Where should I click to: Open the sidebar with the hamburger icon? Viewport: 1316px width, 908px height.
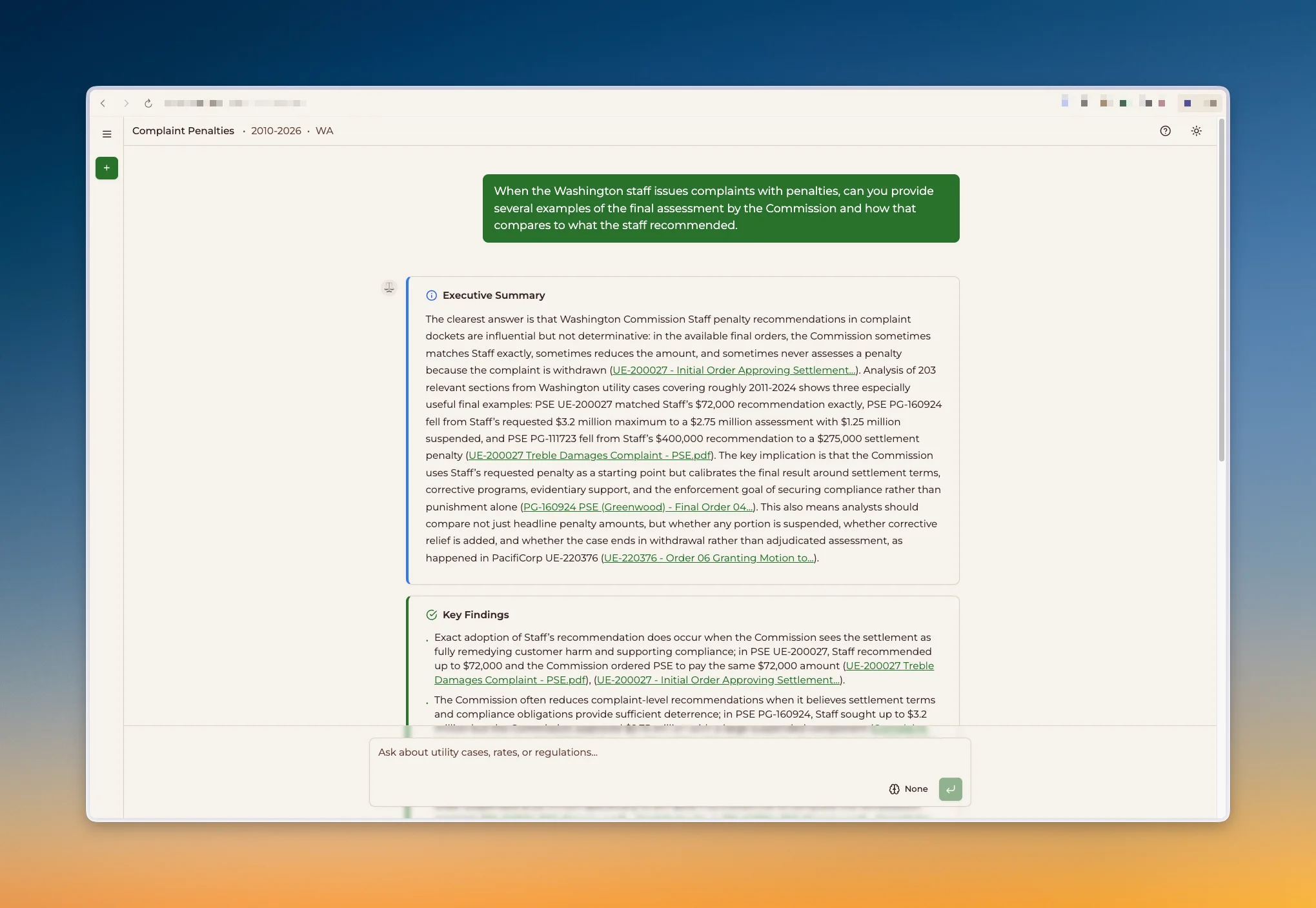tap(106, 134)
